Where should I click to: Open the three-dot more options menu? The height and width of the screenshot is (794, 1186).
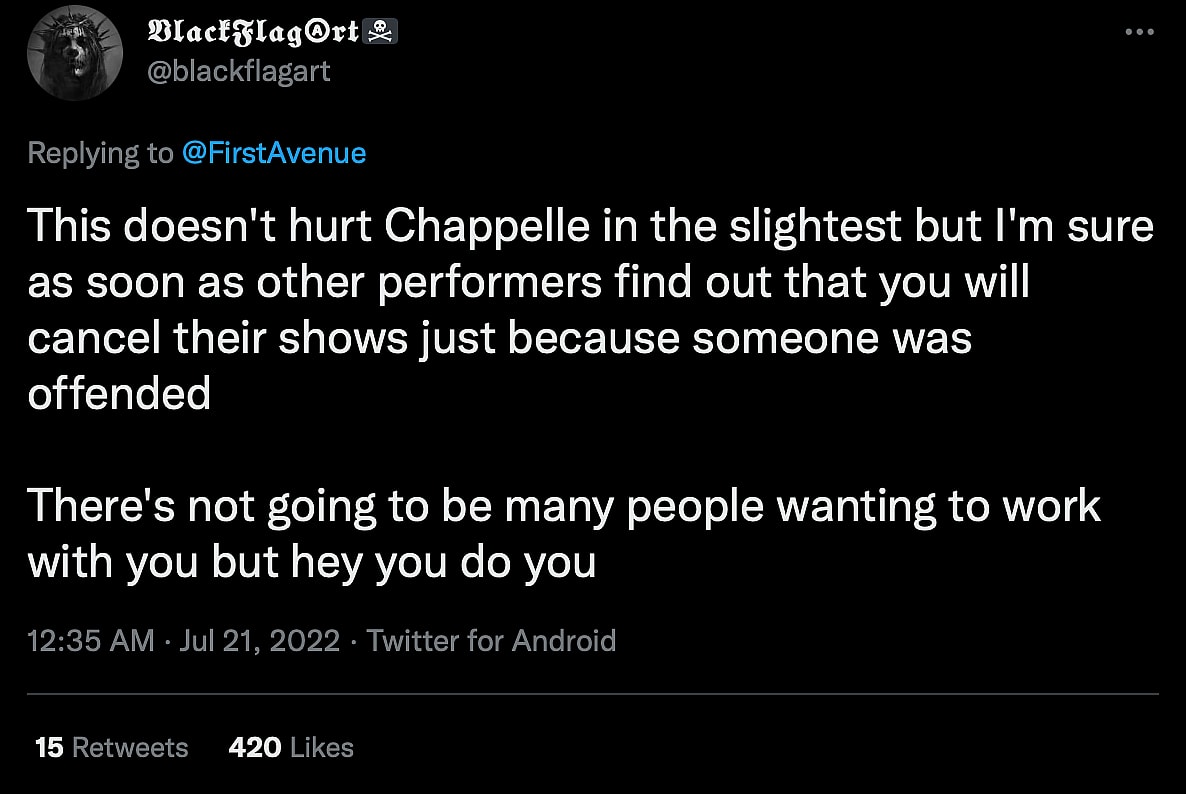pyautogui.click(x=1139, y=32)
